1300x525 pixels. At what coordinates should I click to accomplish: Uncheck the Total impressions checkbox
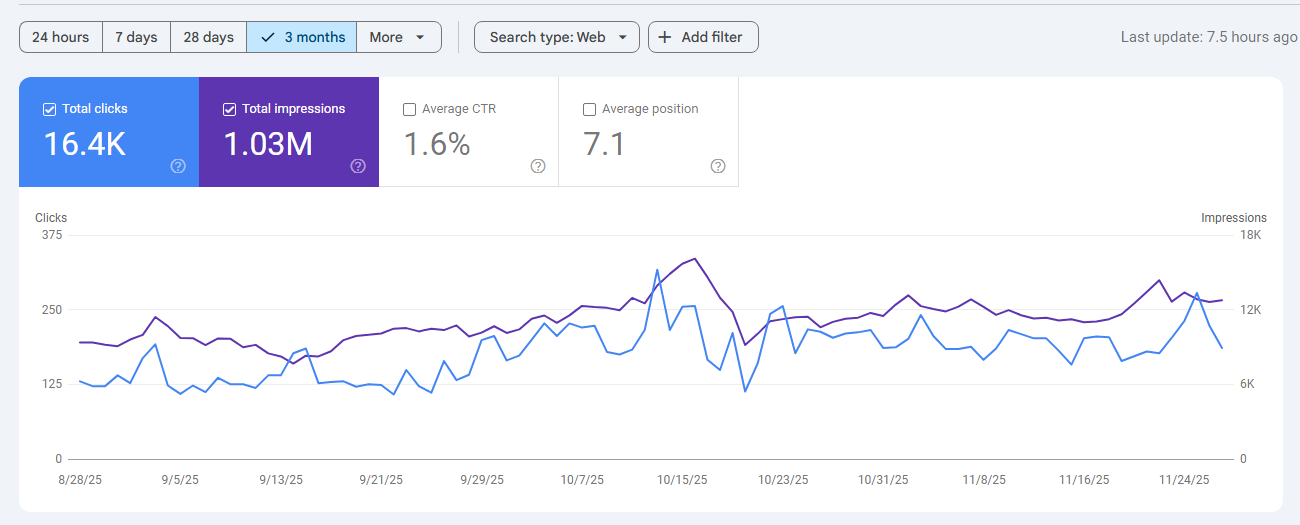point(230,109)
